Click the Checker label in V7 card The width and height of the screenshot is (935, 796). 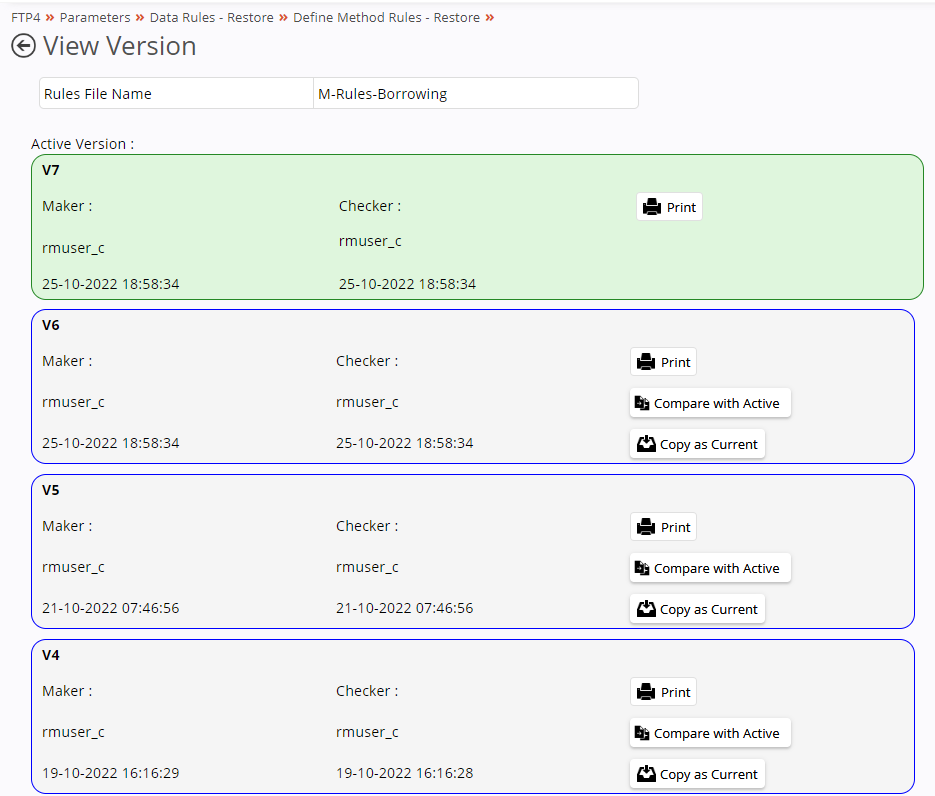[370, 206]
